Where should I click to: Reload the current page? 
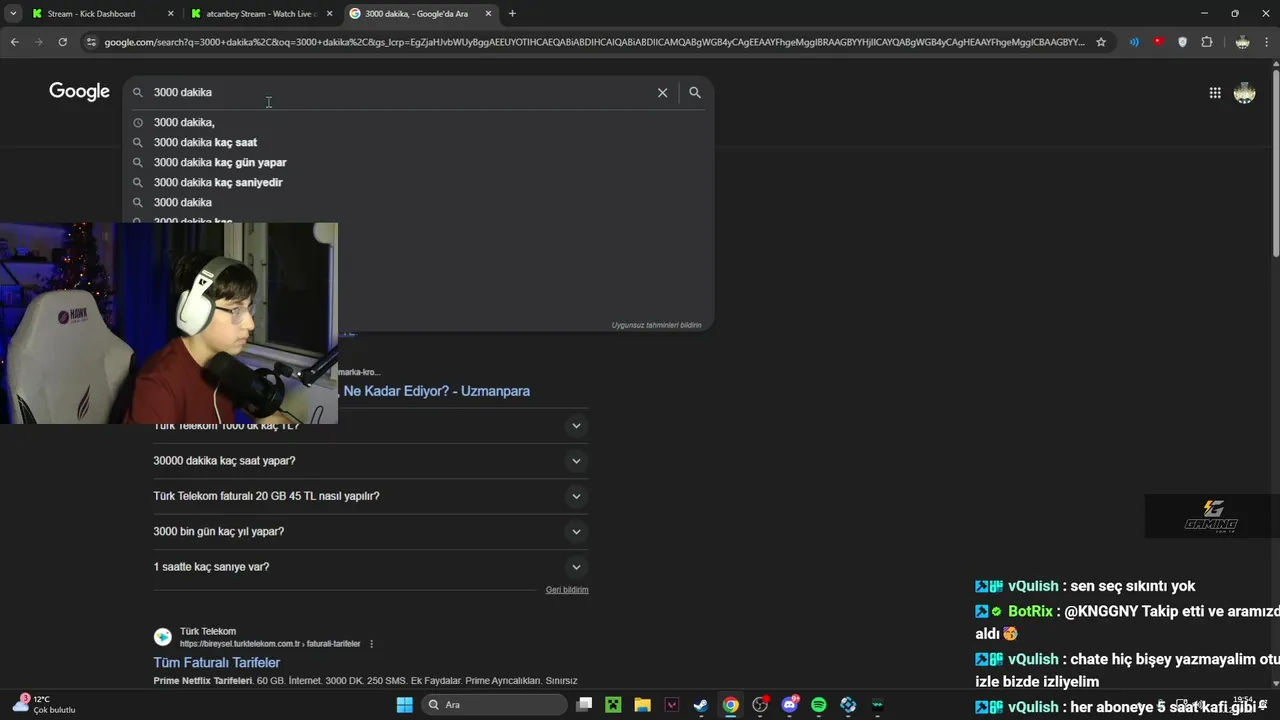[62, 42]
